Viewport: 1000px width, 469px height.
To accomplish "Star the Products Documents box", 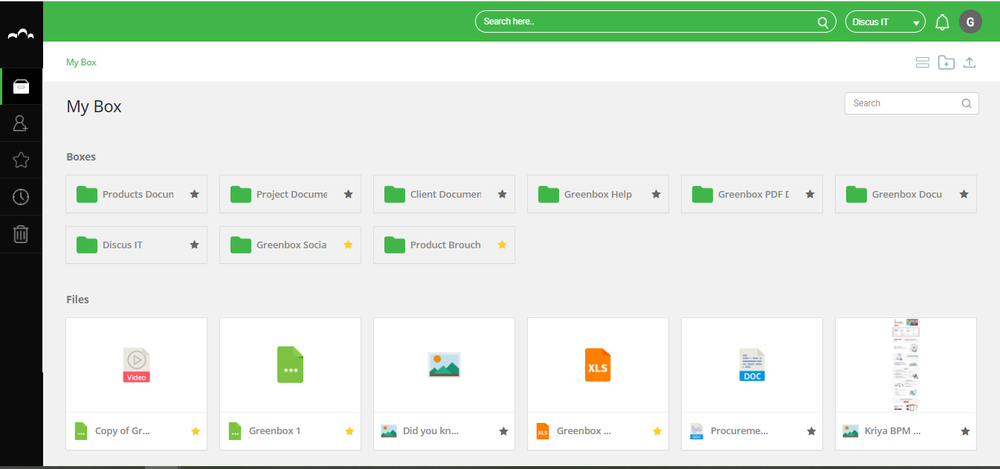I will [x=195, y=194].
